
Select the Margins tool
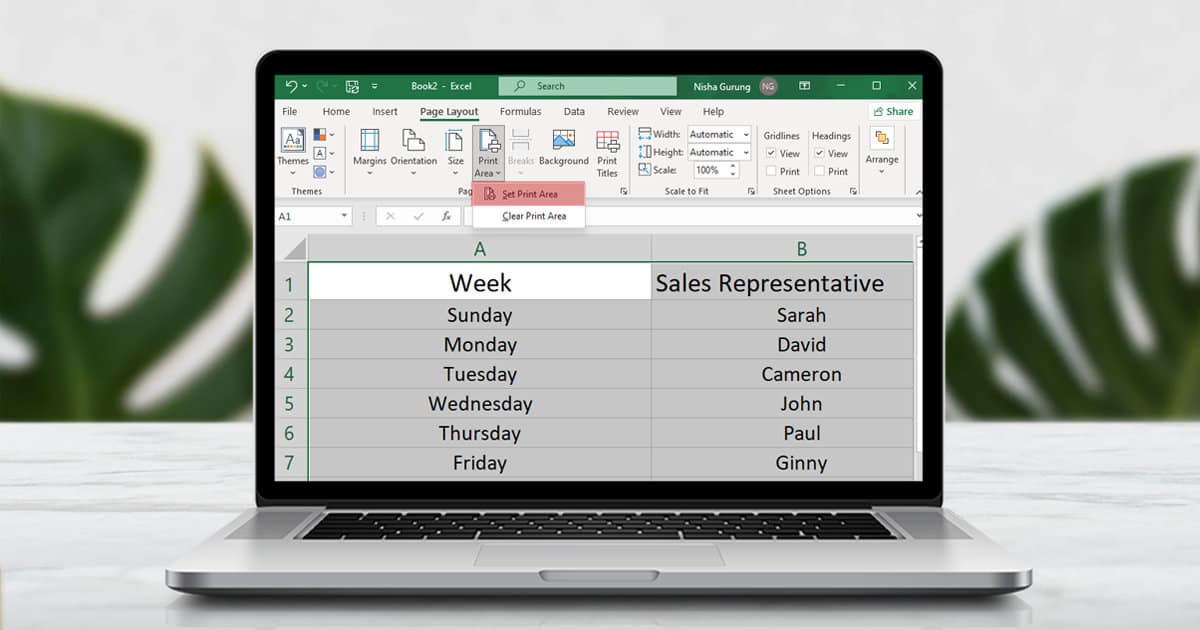(x=369, y=150)
